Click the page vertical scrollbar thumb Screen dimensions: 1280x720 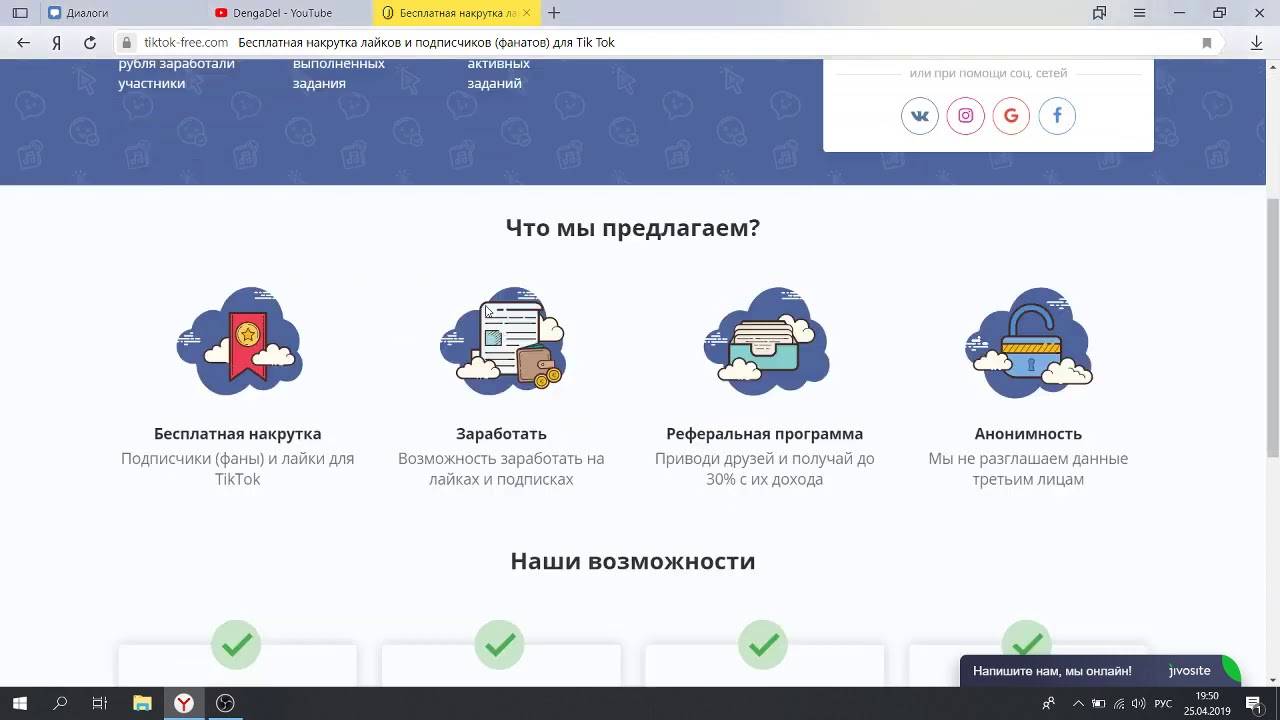(1273, 327)
